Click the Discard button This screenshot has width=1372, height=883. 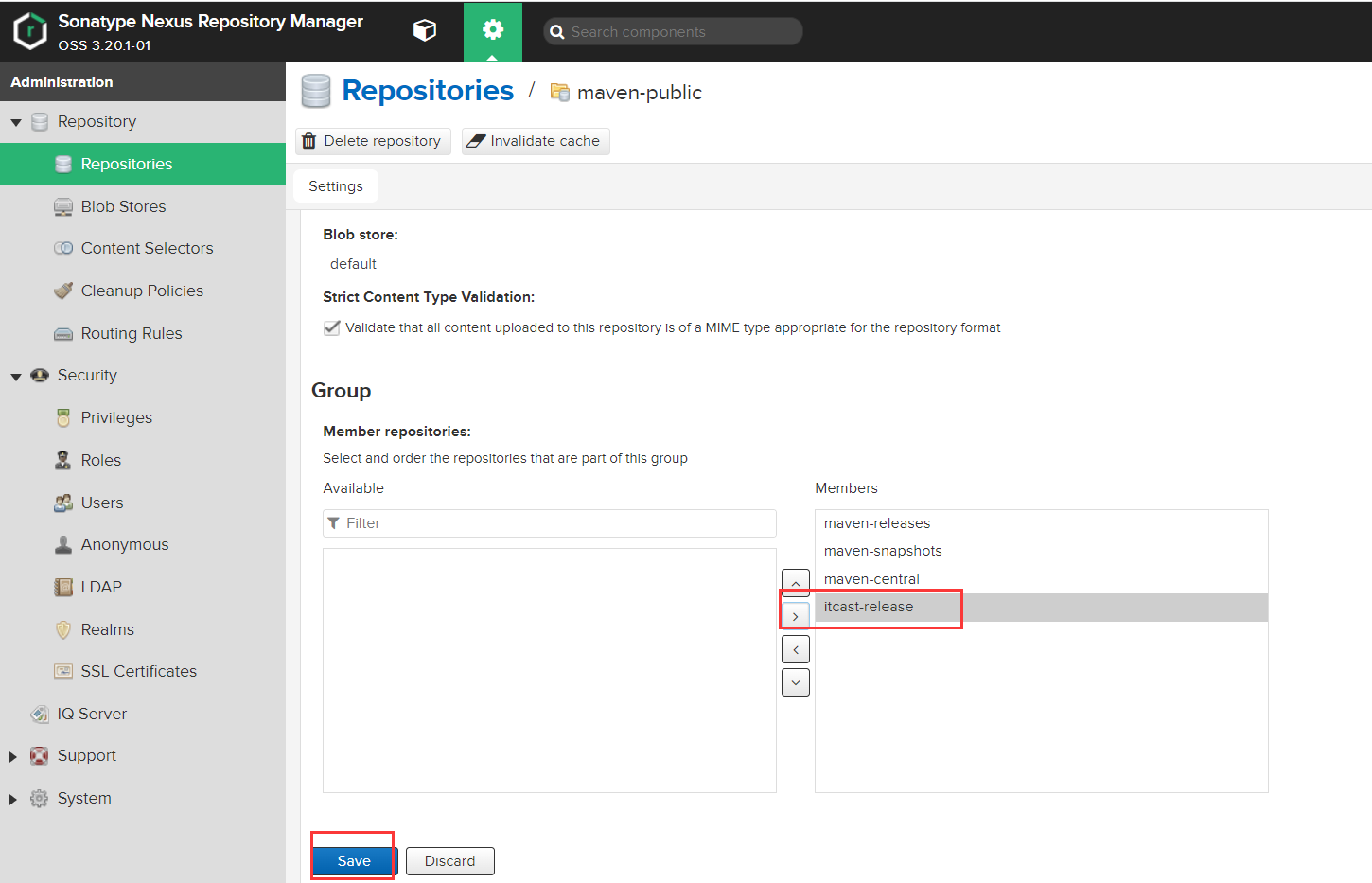(450, 861)
